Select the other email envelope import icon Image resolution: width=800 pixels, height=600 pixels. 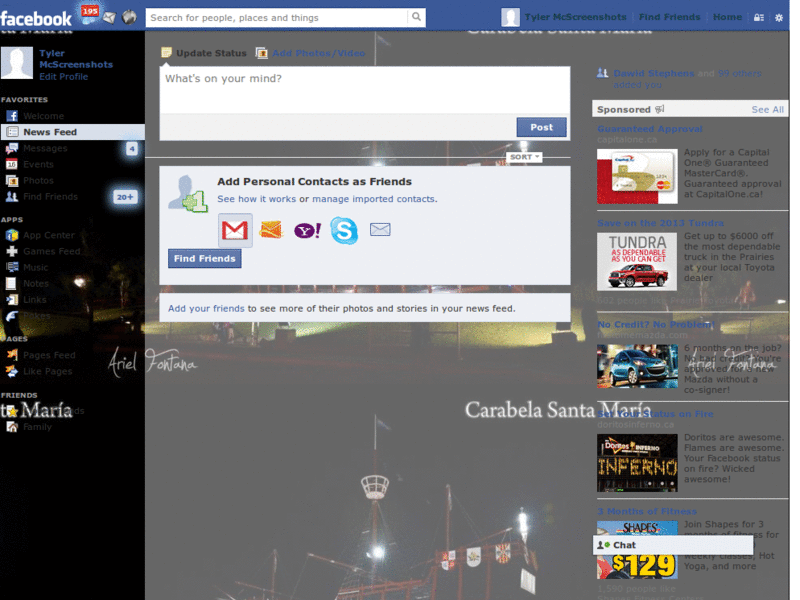(380, 230)
